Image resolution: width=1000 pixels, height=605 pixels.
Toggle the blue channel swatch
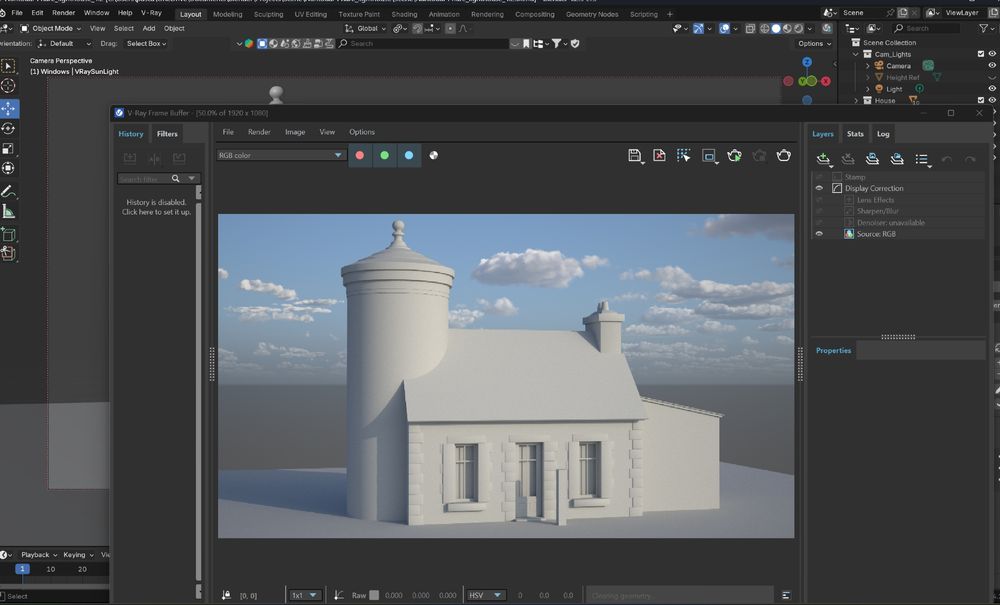click(x=409, y=156)
